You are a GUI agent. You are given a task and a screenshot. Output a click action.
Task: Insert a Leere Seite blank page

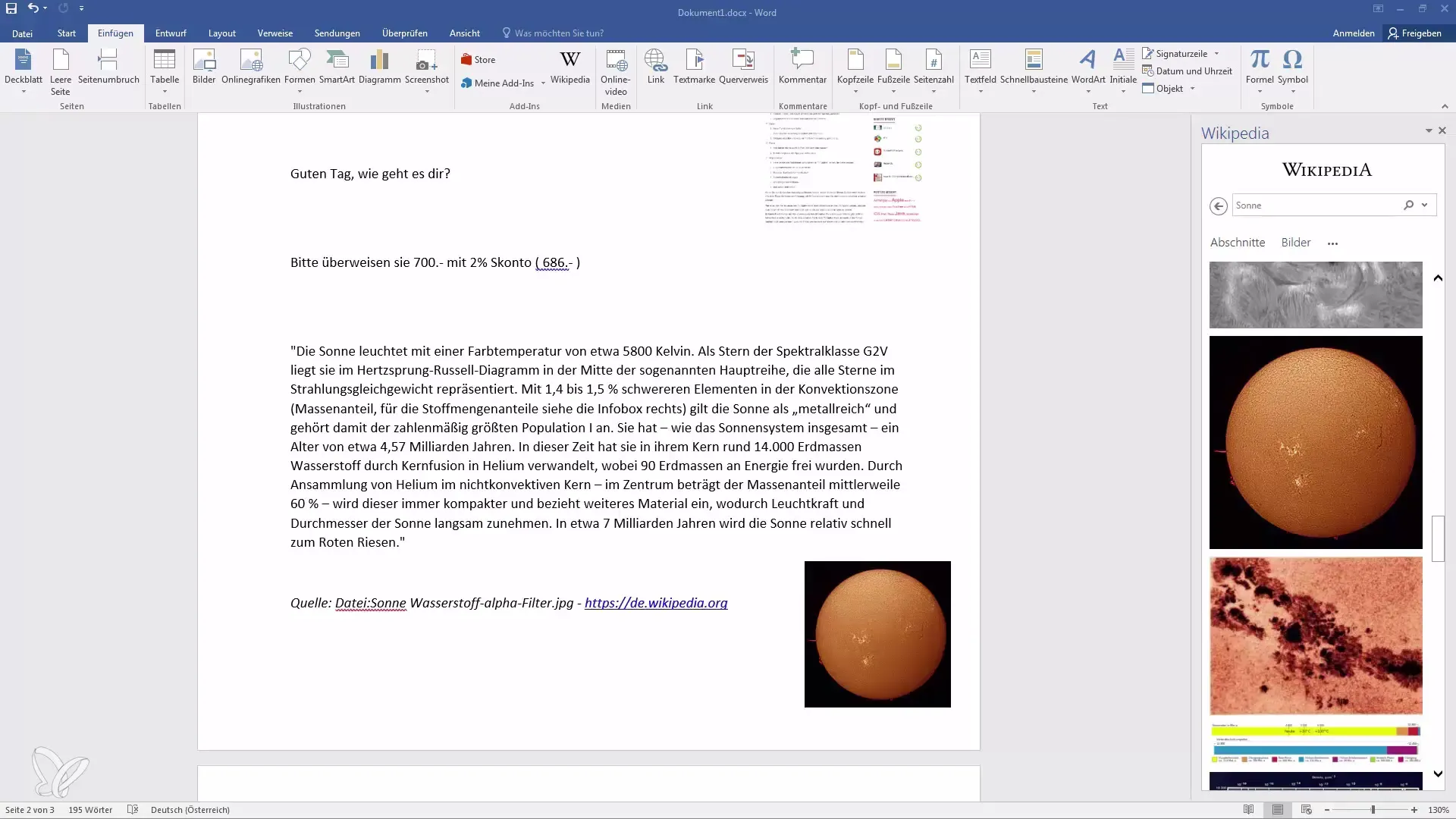coord(61,71)
